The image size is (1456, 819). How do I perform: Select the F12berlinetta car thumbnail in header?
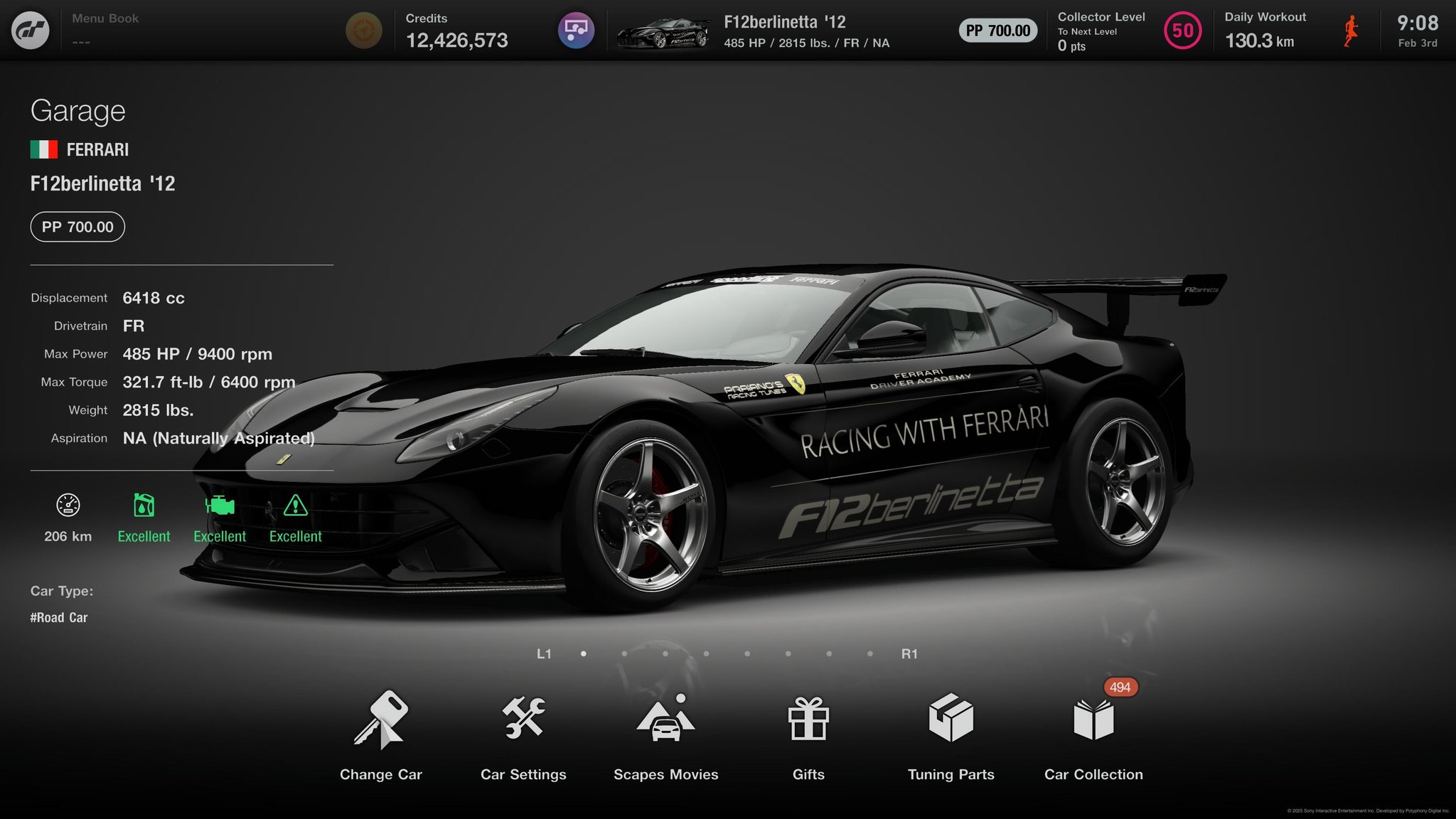pos(663,33)
